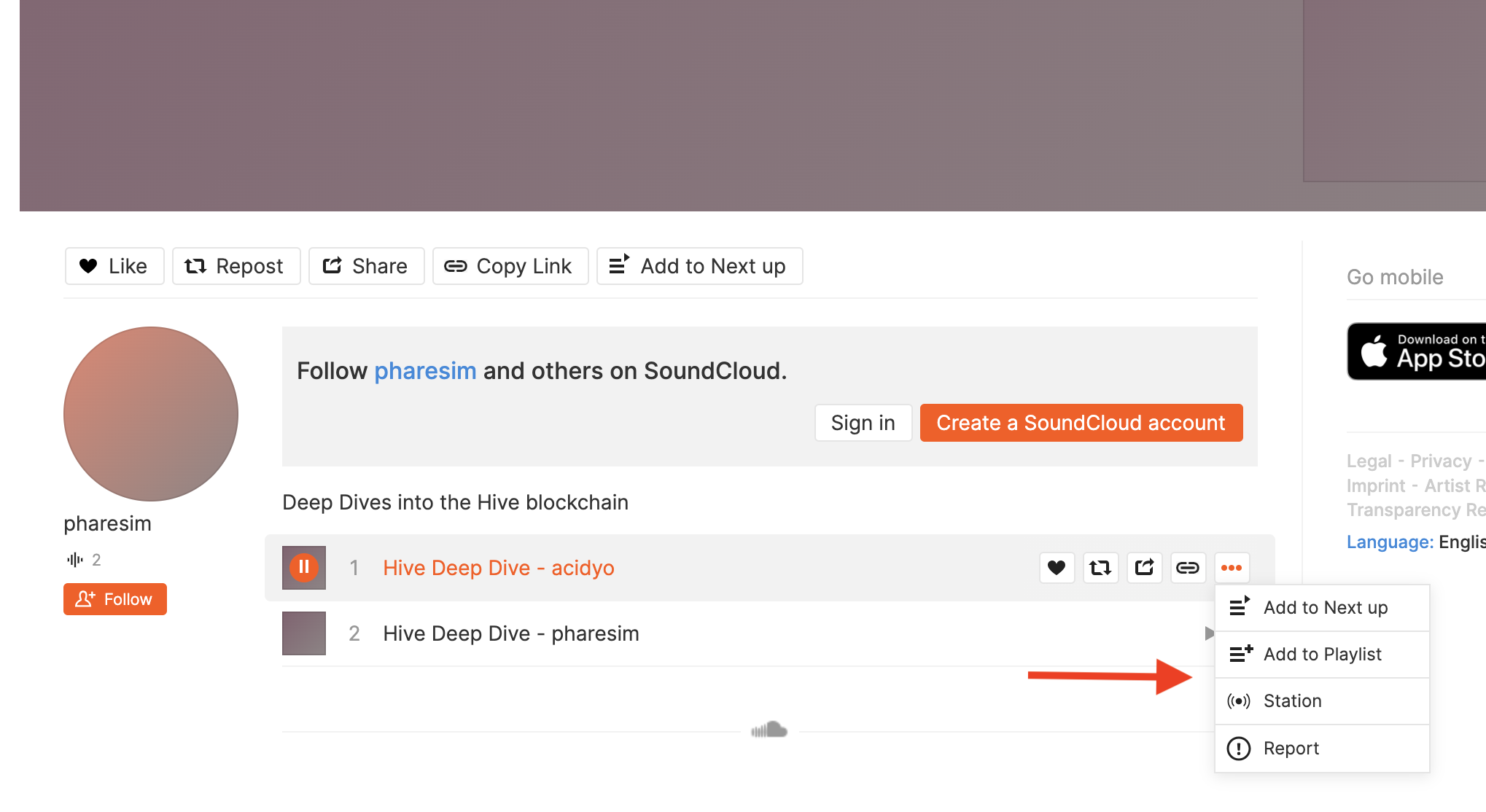The image size is (1486, 812).
Task: Open the Imprint footer link
Action: coord(1376,486)
